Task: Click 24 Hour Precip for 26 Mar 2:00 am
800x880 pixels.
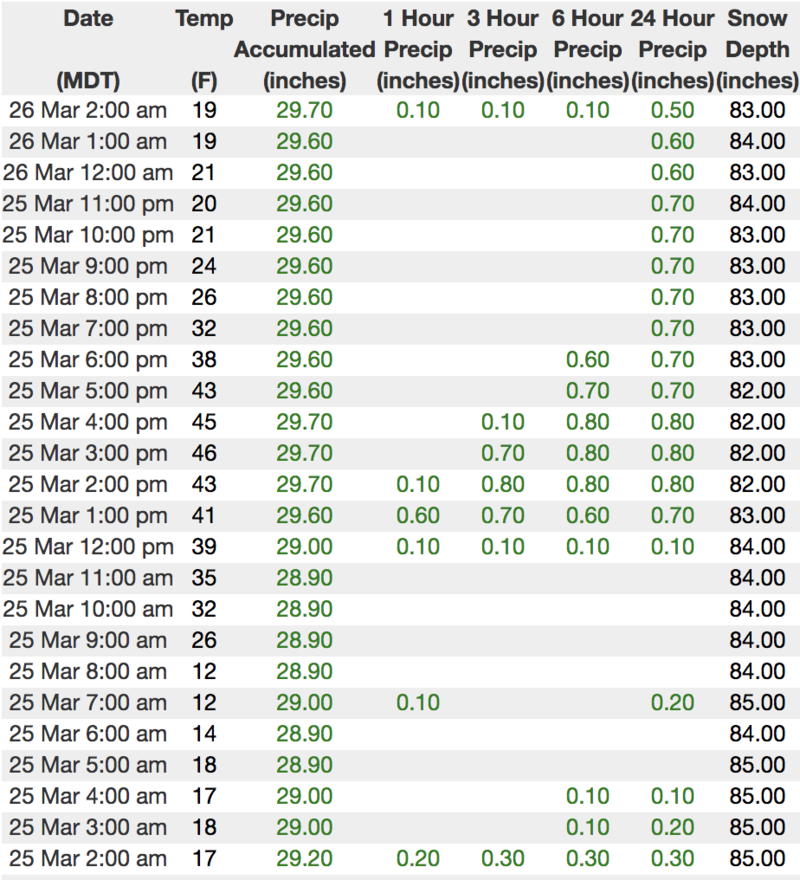Action: click(673, 111)
